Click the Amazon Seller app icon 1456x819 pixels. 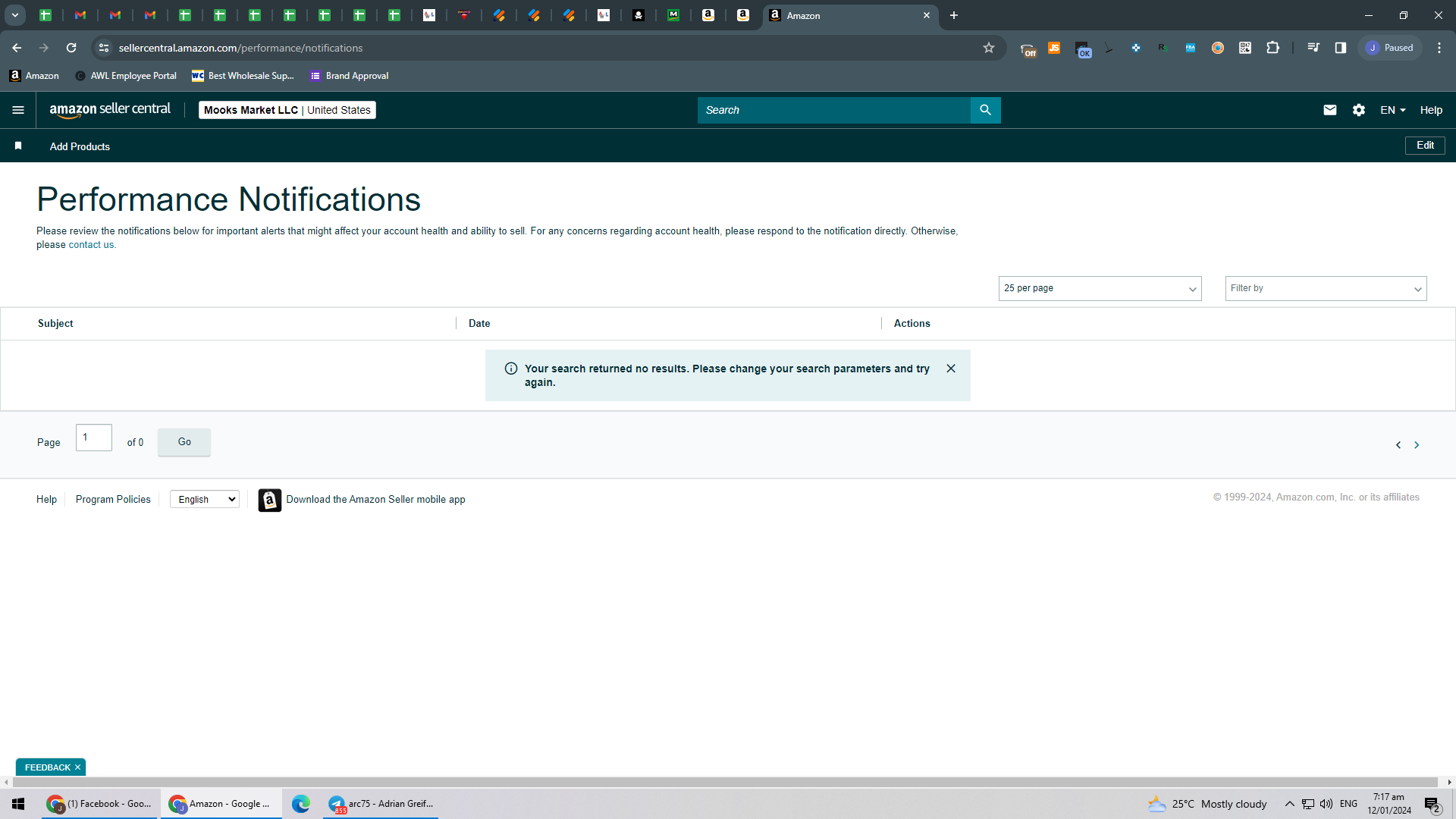tap(269, 500)
